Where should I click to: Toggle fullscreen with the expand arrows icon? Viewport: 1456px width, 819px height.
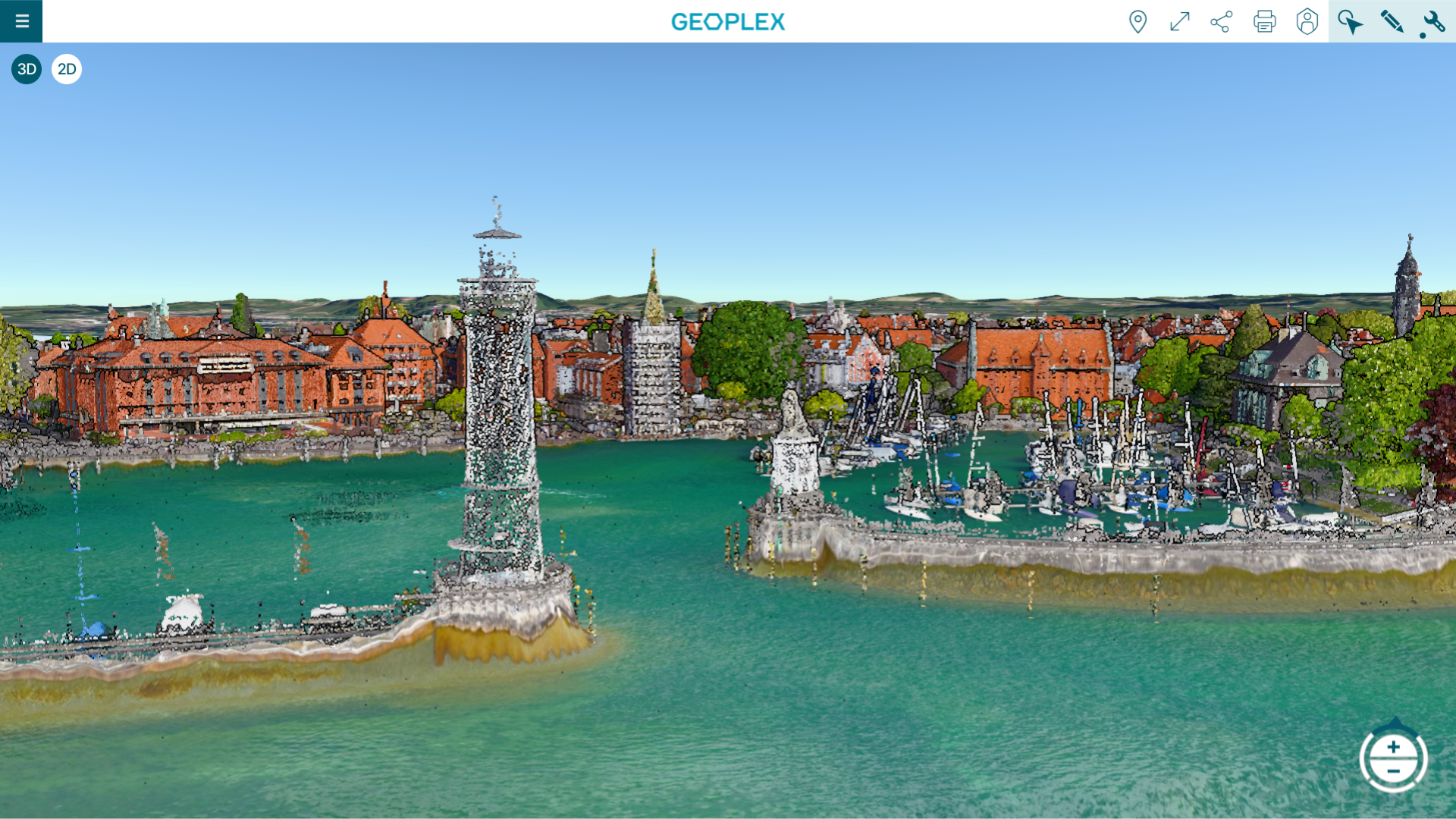tap(1180, 21)
